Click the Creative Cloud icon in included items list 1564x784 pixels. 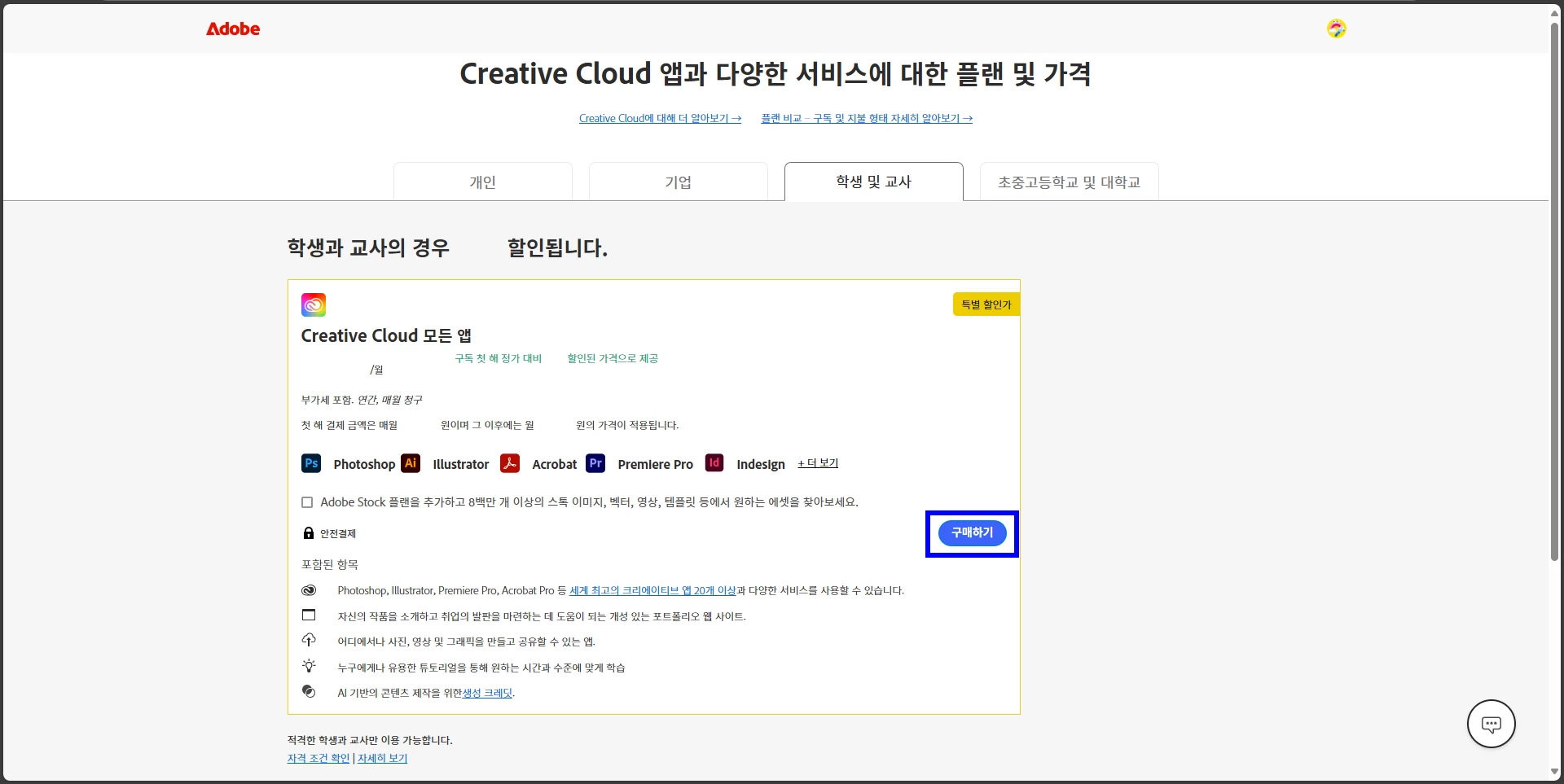[309, 590]
